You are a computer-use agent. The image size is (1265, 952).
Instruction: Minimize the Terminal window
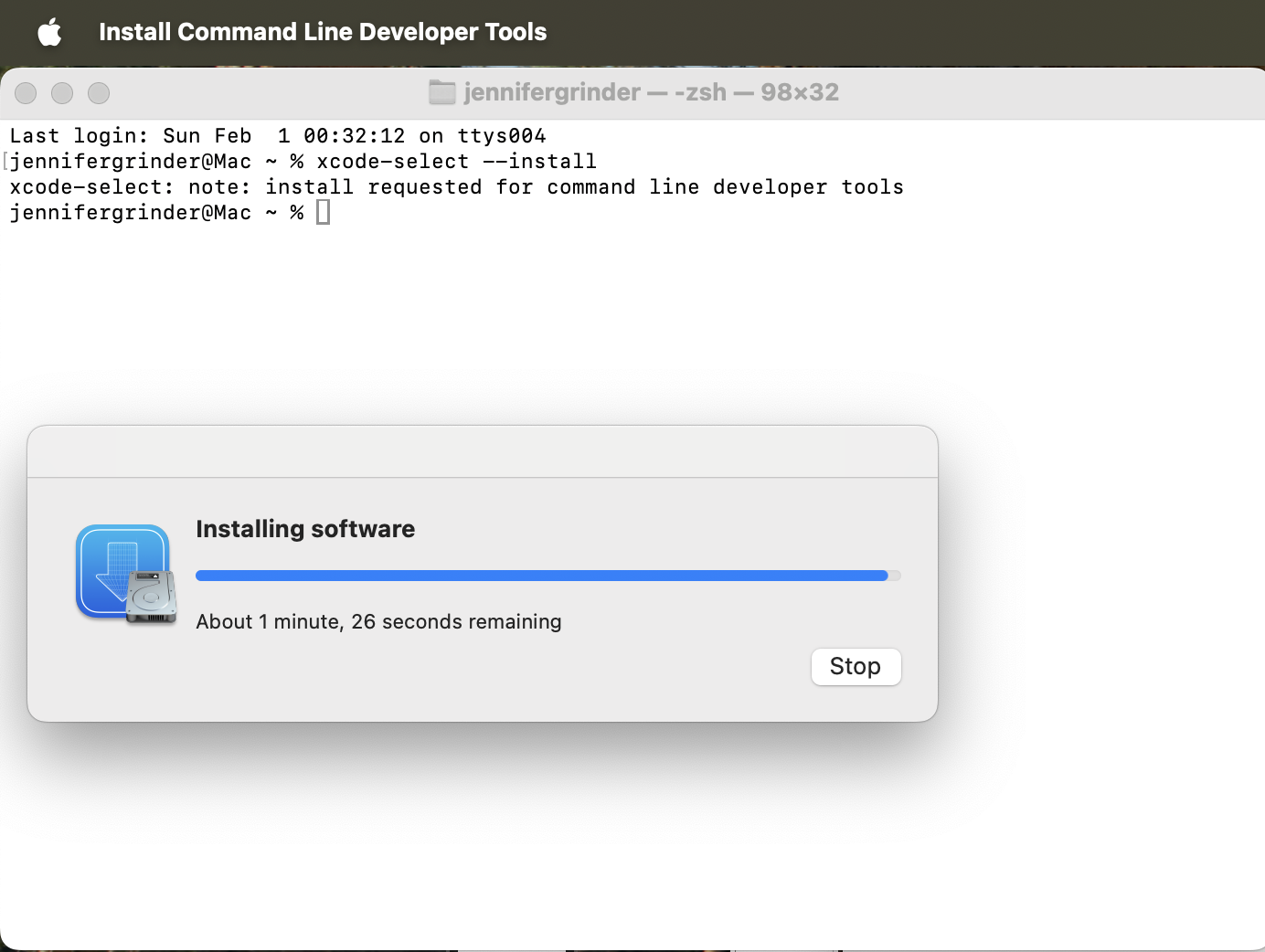click(x=62, y=93)
